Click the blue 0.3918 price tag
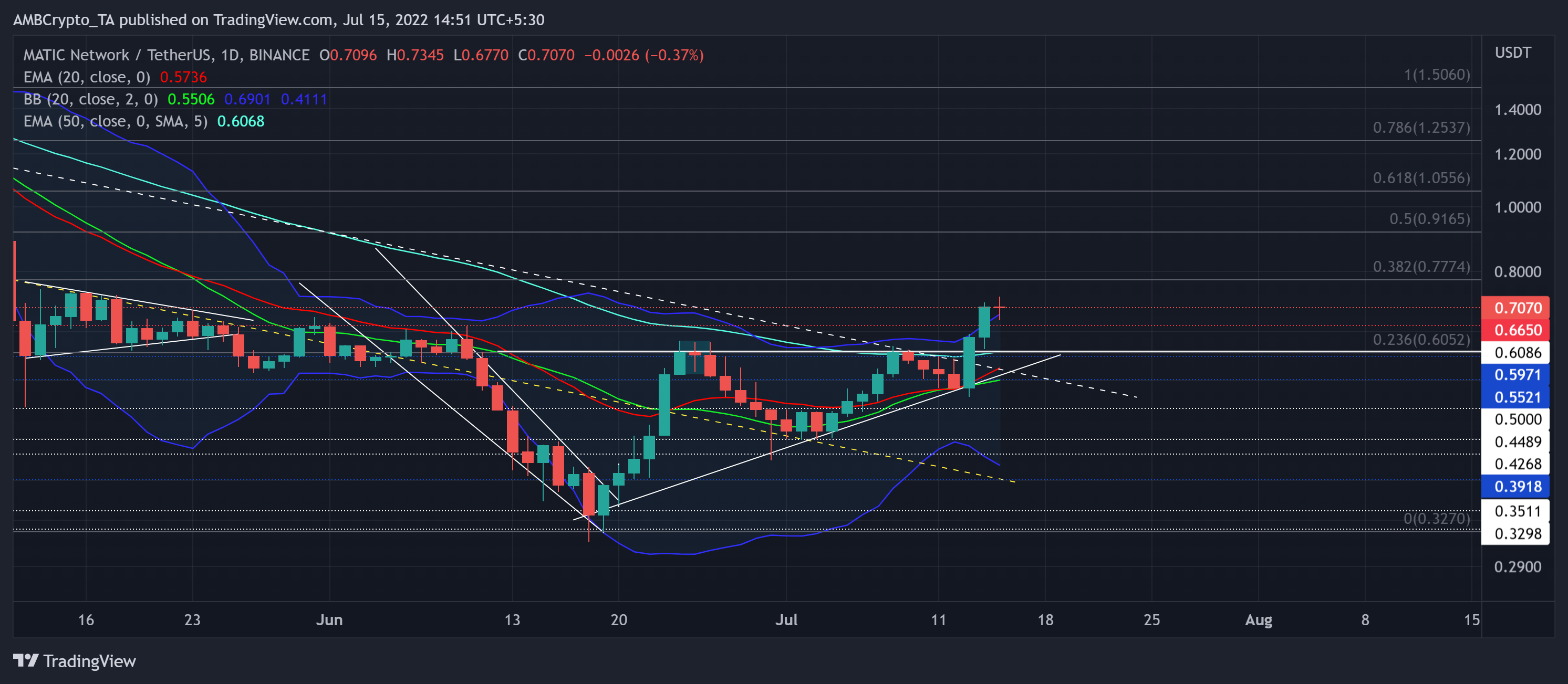 1517,487
